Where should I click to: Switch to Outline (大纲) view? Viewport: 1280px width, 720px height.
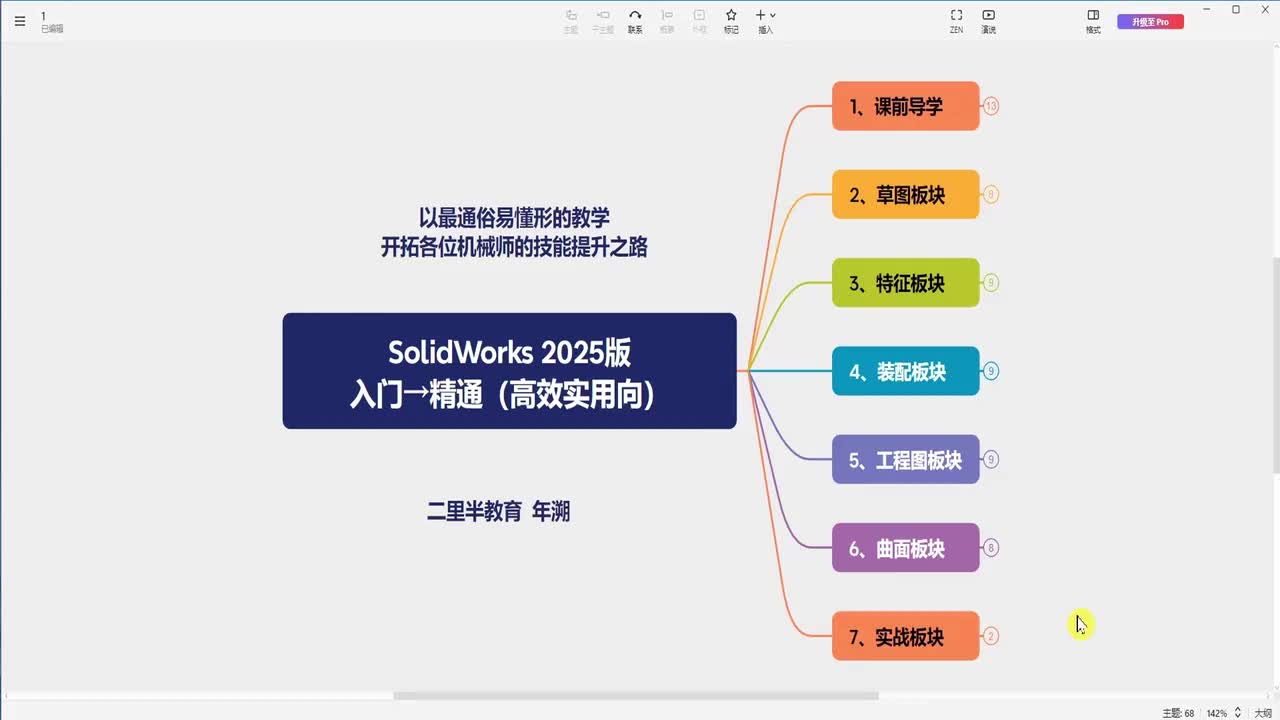[1263, 713]
